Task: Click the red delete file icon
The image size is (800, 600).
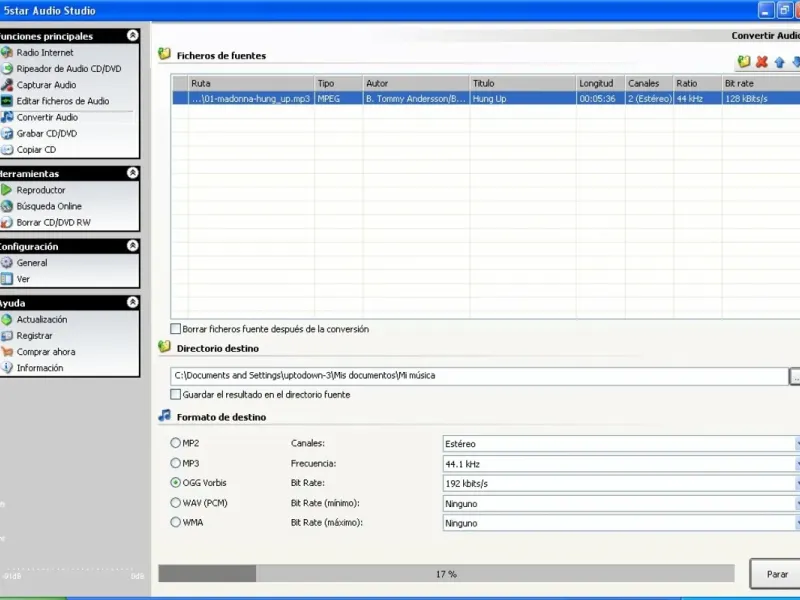Action: pos(761,62)
